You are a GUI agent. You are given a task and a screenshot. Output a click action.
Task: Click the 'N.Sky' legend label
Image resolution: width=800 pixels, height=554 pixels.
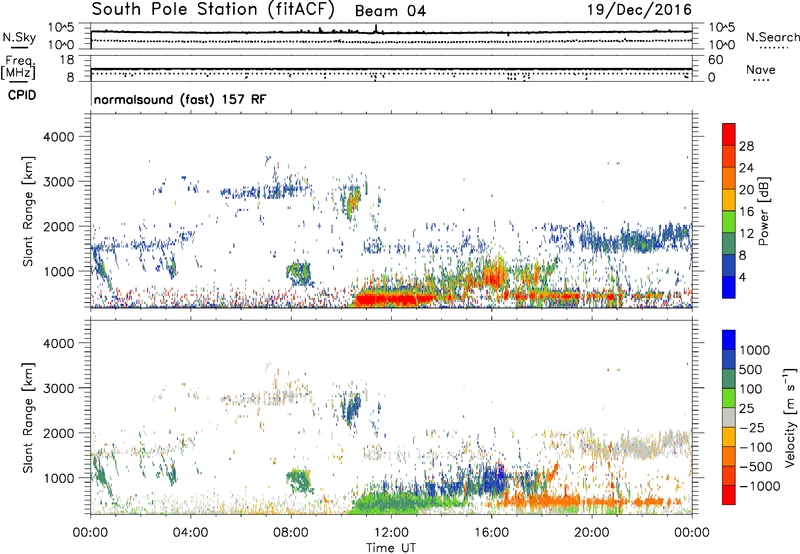coord(19,37)
